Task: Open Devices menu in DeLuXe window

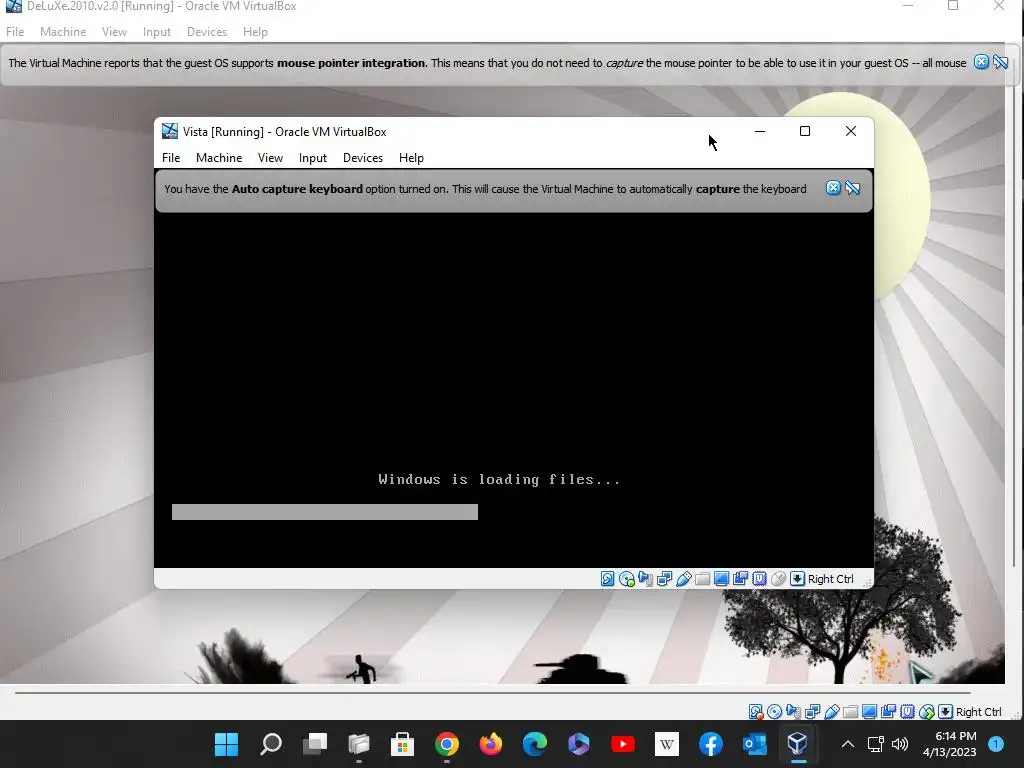Action: point(207,32)
